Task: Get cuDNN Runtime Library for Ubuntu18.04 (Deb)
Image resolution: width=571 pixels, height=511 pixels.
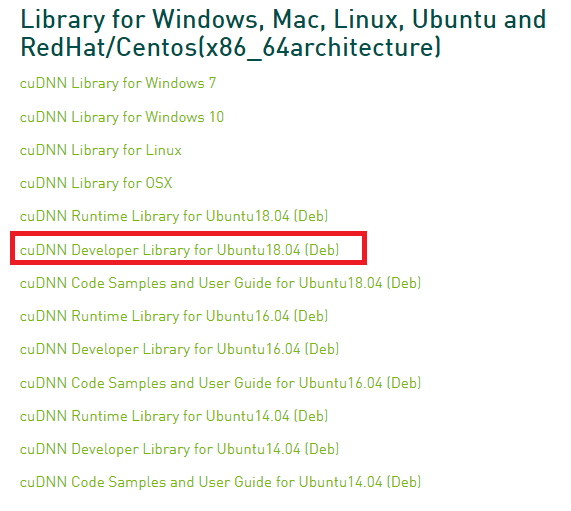Action: (x=174, y=216)
